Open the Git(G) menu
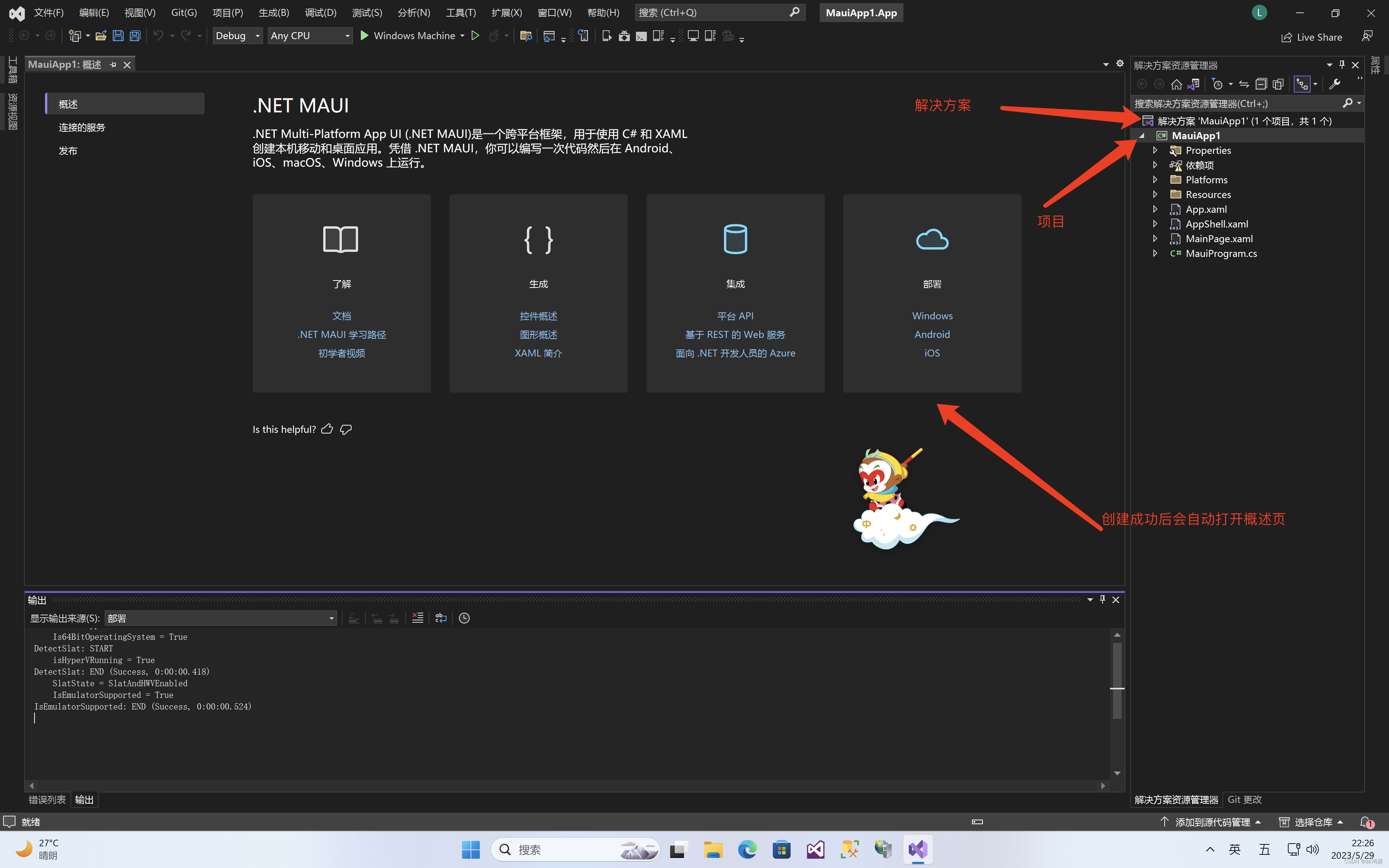Viewport: 1389px width, 868px height. pyautogui.click(x=183, y=12)
